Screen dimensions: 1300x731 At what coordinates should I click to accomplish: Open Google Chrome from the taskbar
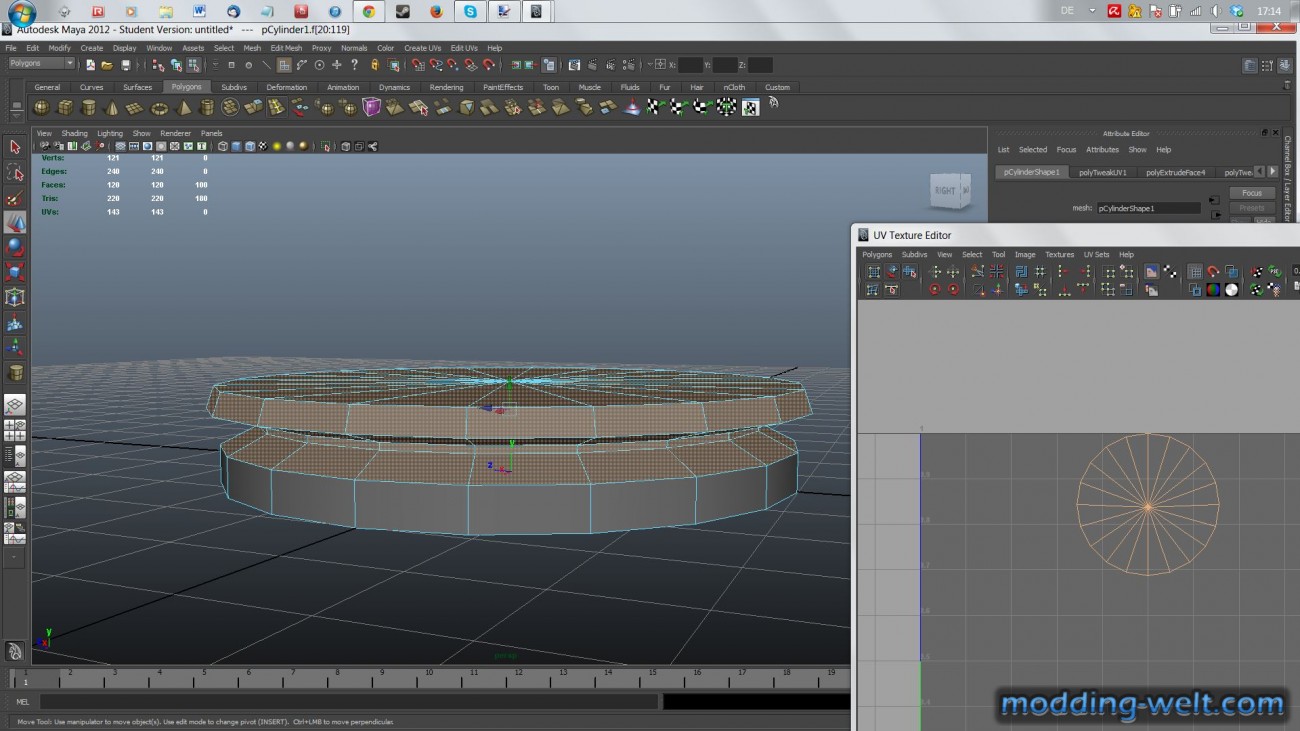point(369,12)
